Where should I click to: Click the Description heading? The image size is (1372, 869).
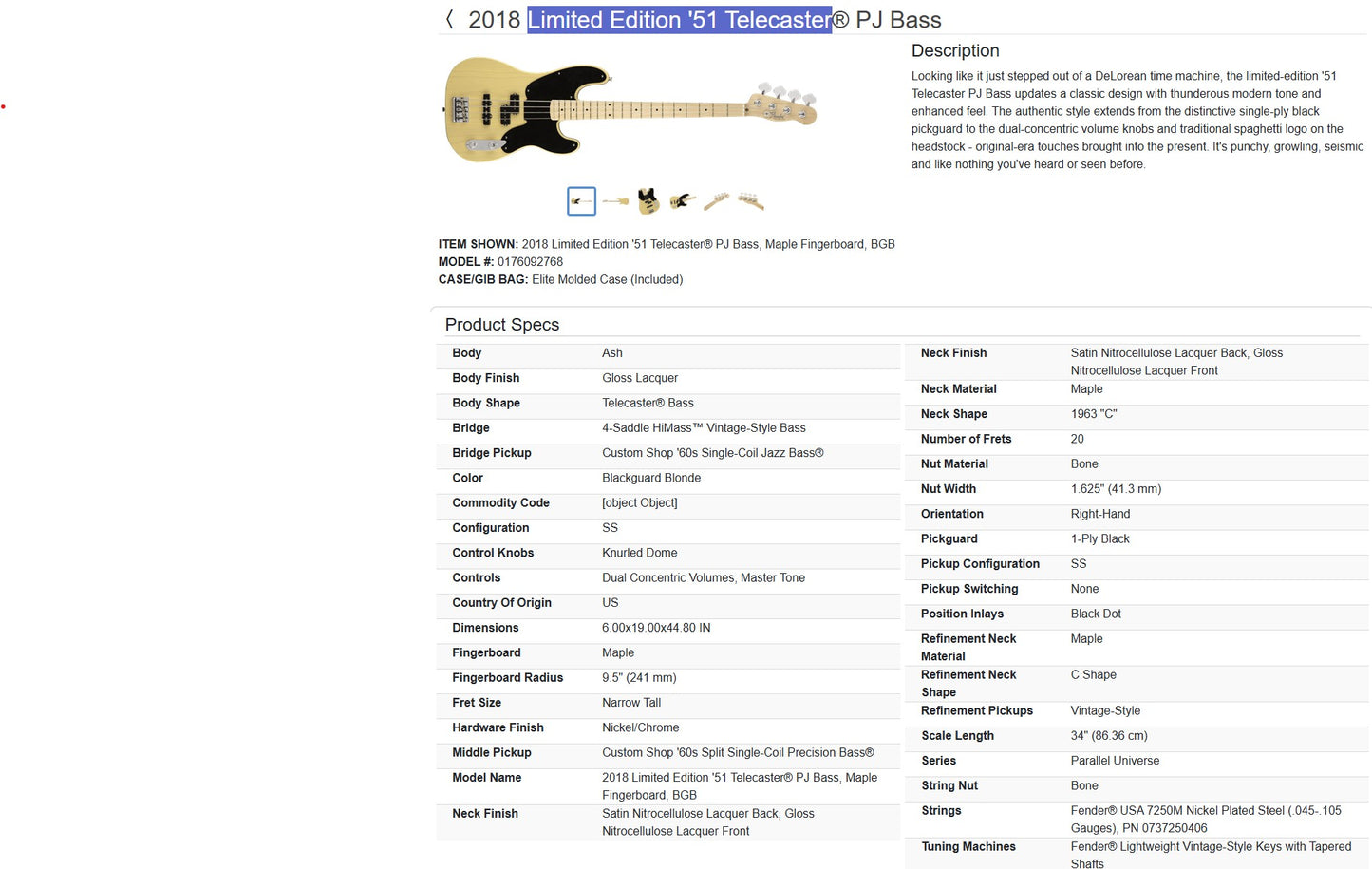pyautogui.click(x=954, y=51)
